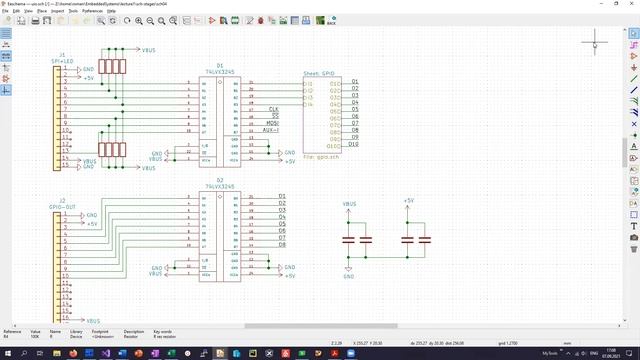Select the No-connect flag tool
Viewport: 640px width, 360px height.
pyautogui.click(x=634, y=124)
